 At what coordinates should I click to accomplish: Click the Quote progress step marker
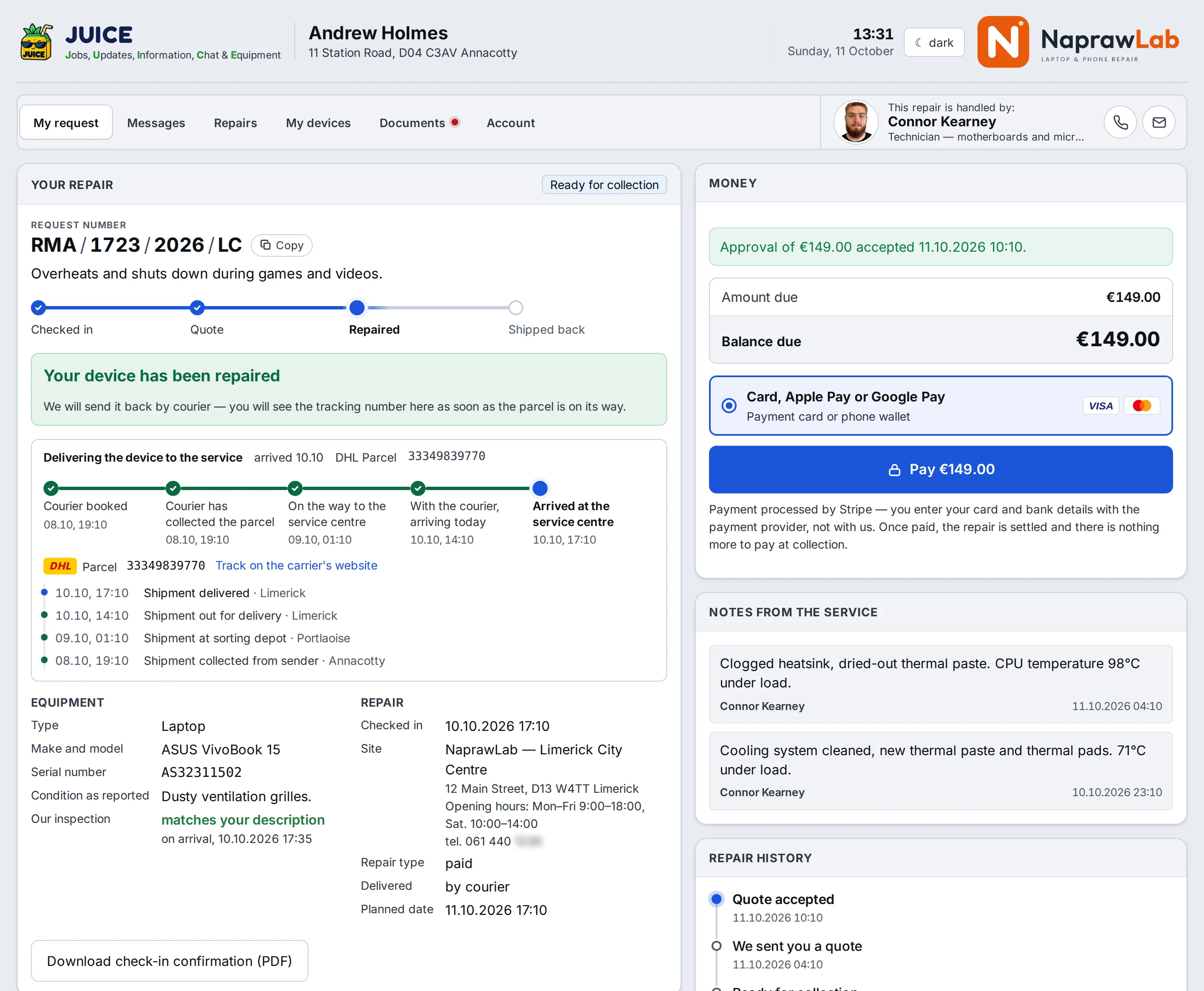[197, 308]
